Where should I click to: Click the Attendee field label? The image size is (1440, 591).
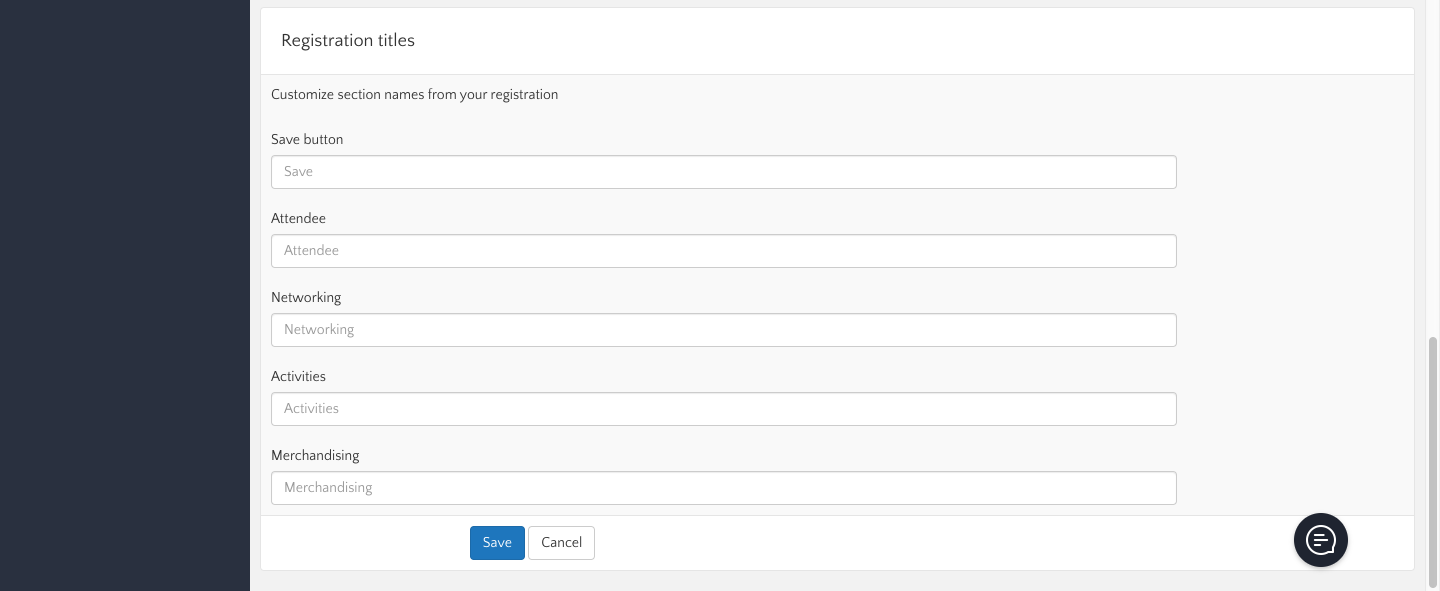coord(298,219)
